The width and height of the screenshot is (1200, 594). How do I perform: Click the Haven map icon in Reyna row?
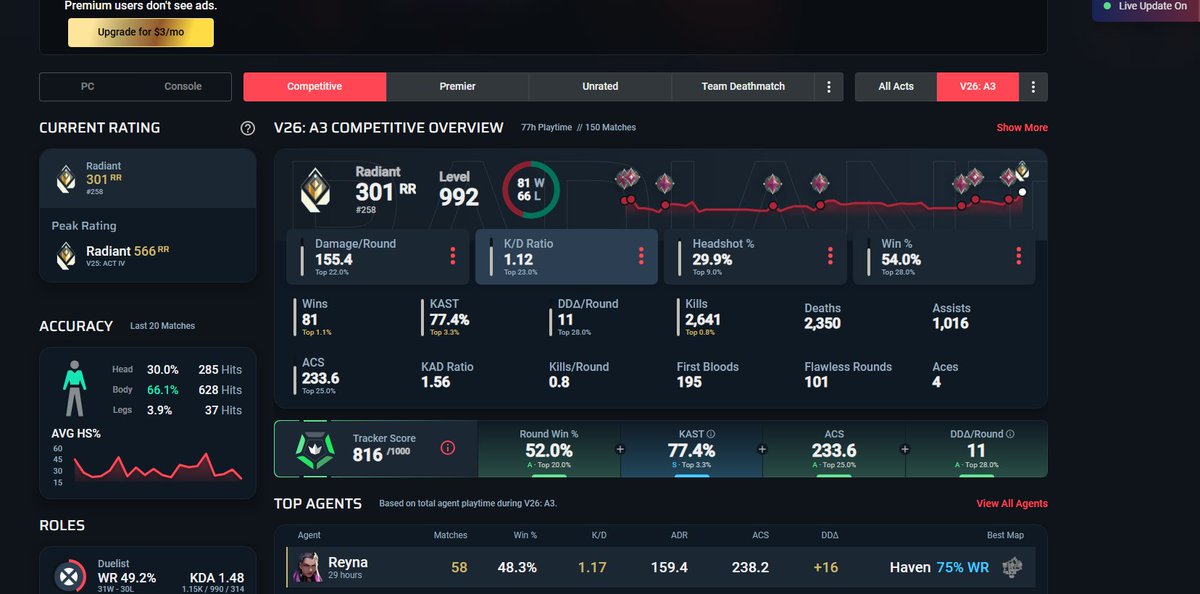tap(1013, 567)
